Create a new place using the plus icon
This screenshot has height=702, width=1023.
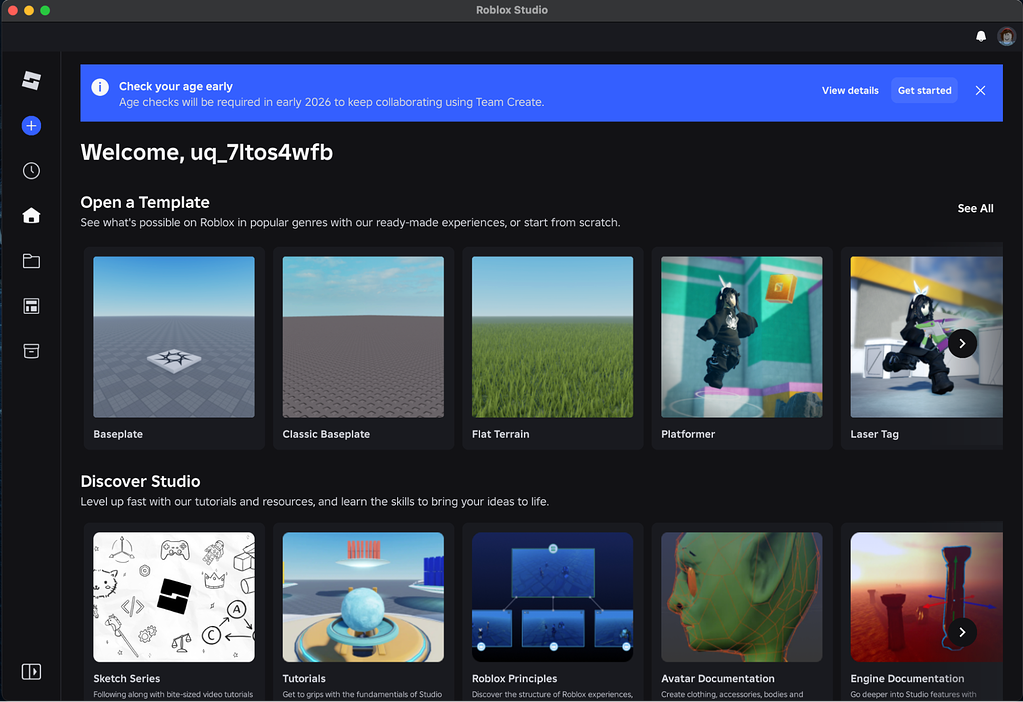pos(31,125)
